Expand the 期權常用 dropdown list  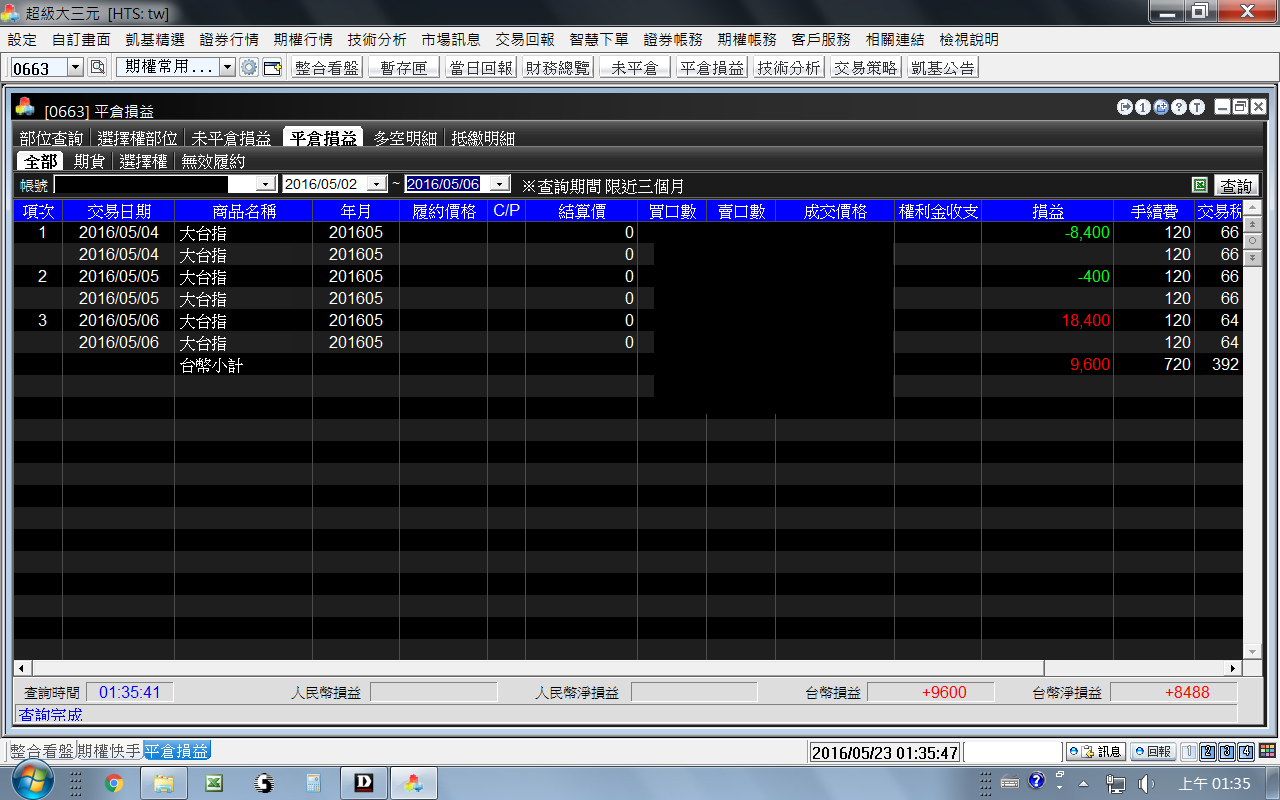pos(226,68)
